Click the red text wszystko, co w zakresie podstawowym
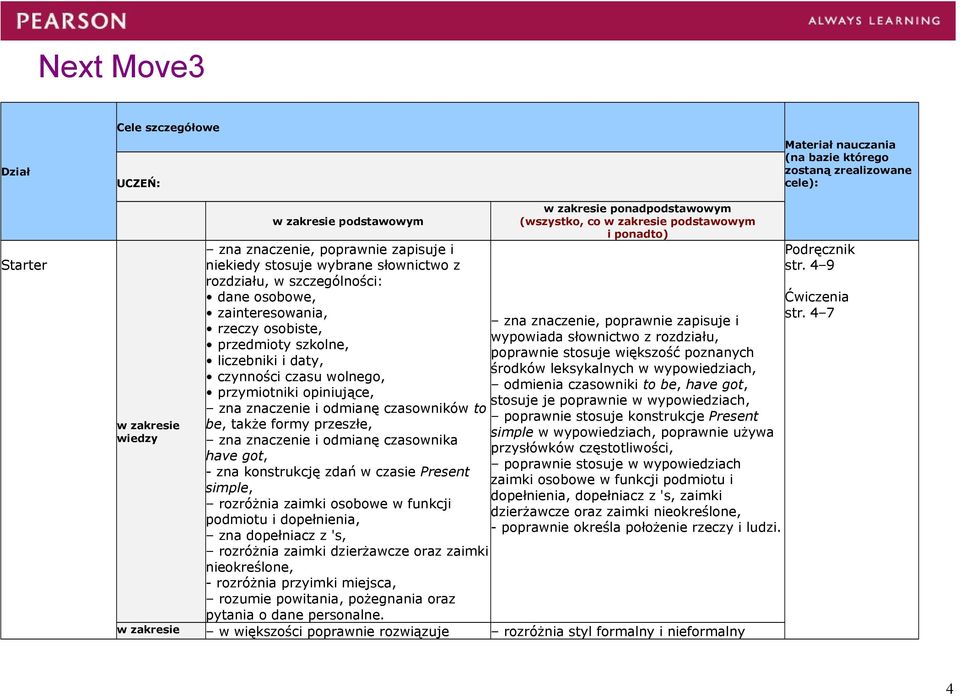The image size is (960, 696). coord(637,221)
